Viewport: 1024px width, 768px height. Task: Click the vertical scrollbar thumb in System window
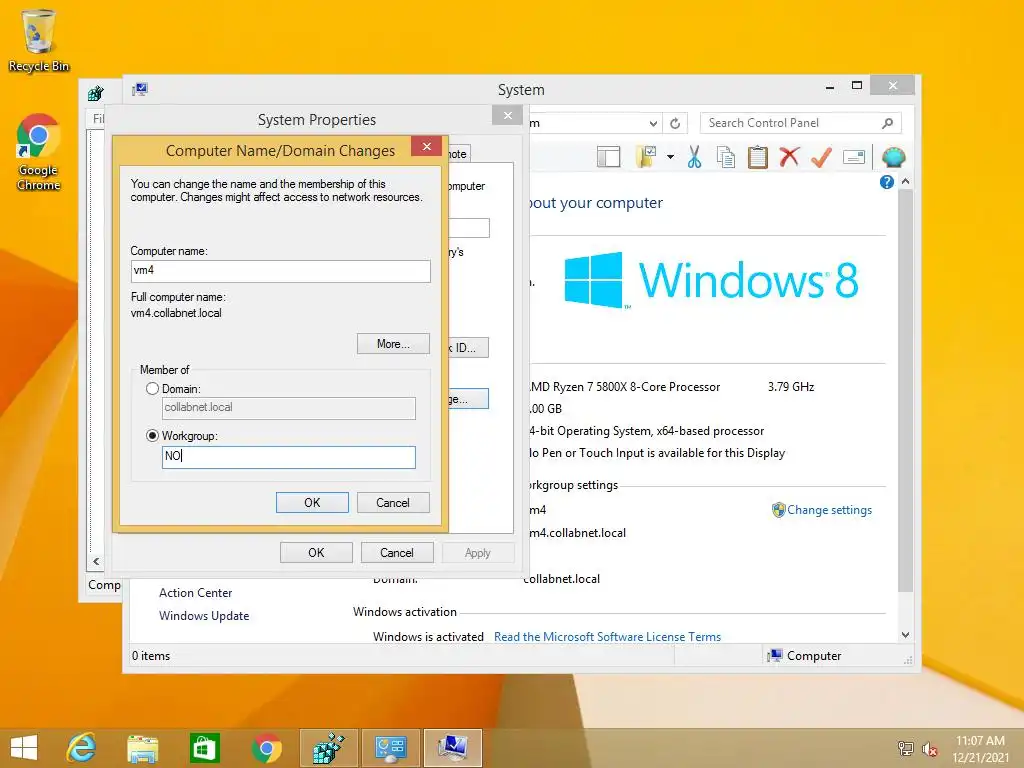[905, 391]
